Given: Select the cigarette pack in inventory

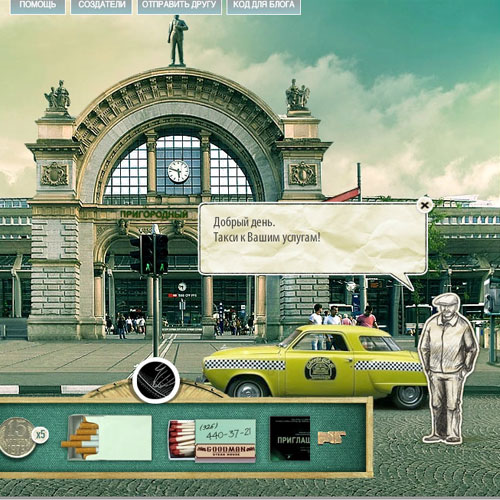Looking at the screenshot, I should point(107,437).
